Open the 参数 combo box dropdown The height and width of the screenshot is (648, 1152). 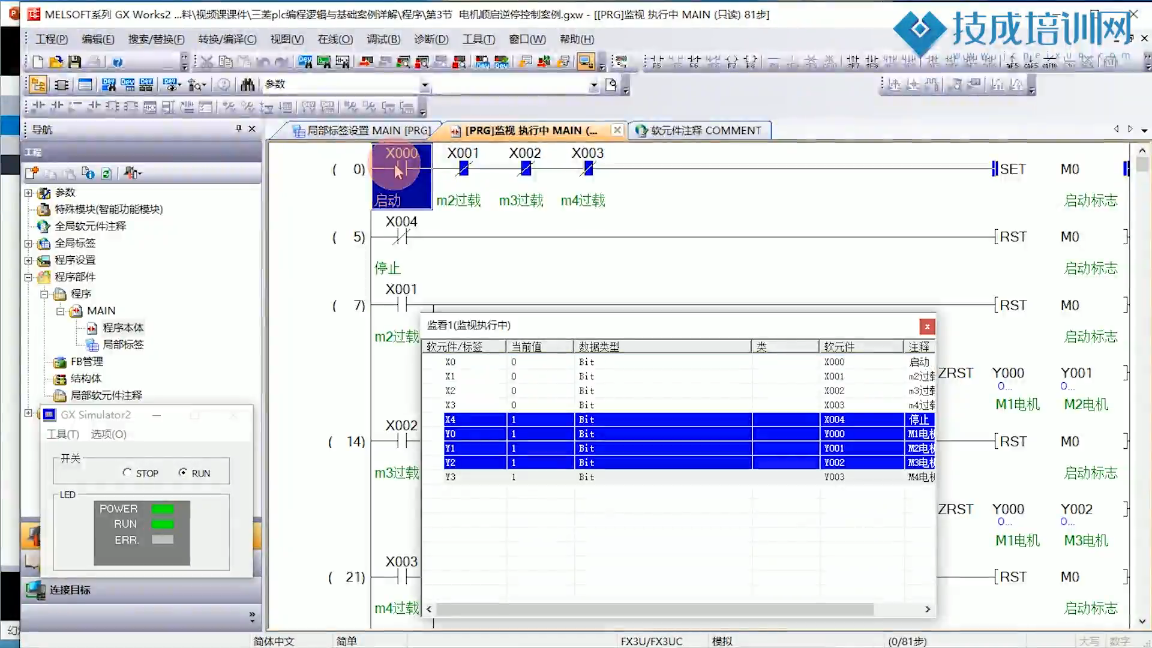[425, 85]
